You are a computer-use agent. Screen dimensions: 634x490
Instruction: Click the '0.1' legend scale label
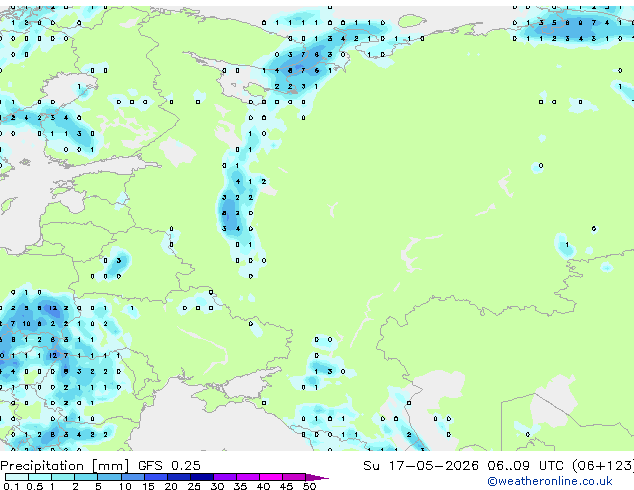pyautogui.click(x=12, y=486)
